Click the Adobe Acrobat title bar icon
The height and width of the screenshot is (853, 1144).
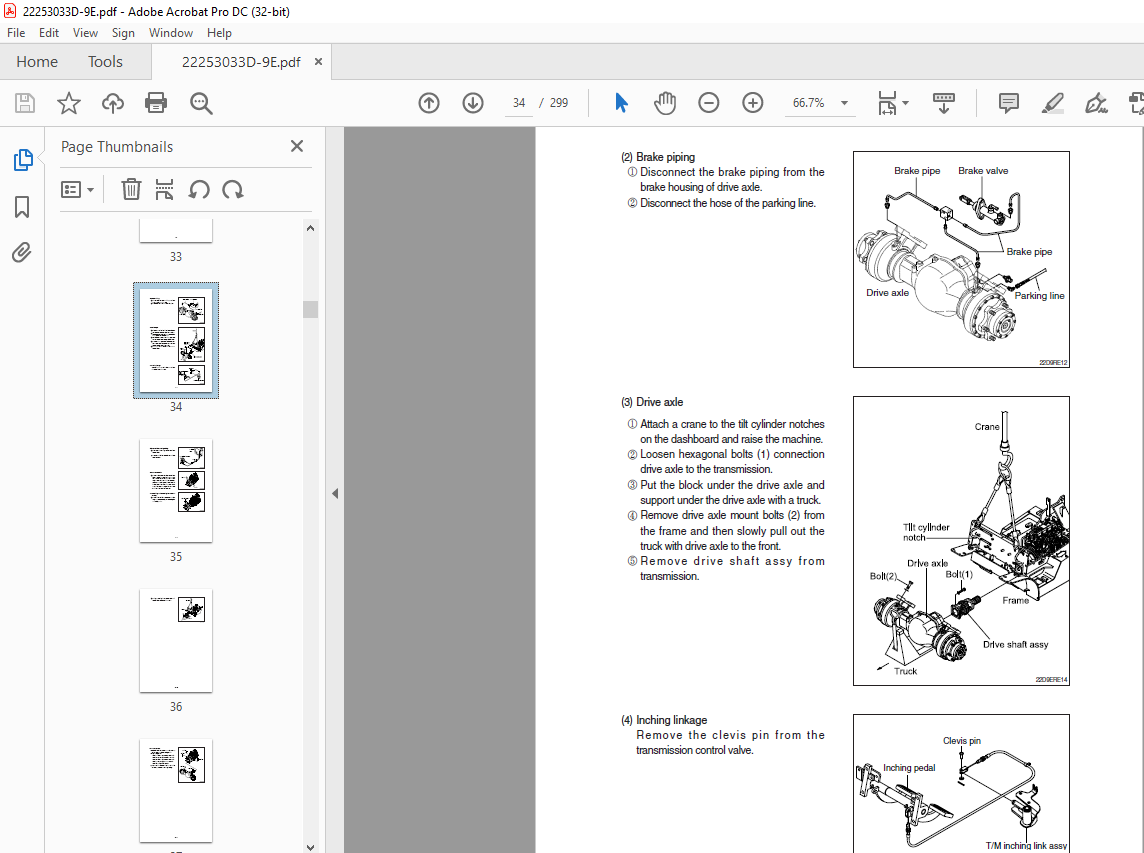(x=9, y=11)
